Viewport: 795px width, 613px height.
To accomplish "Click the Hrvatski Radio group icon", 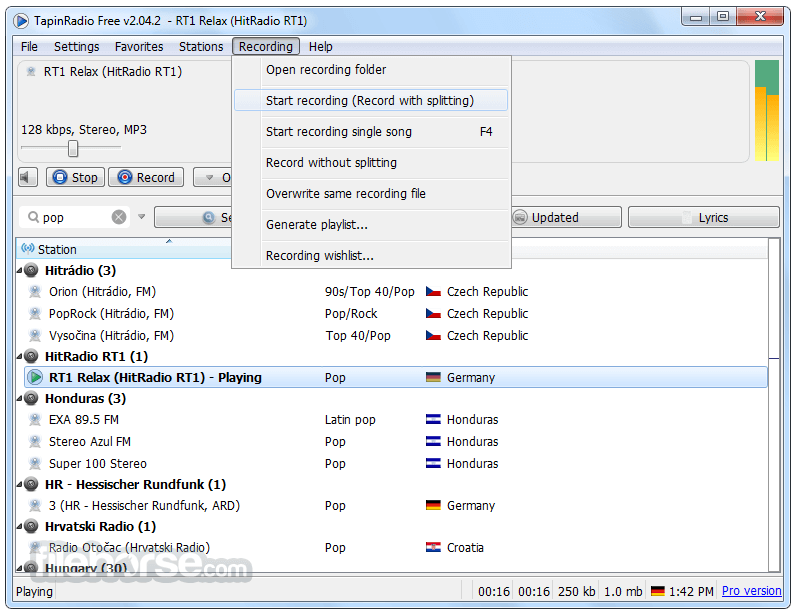I will pos(31,526).
